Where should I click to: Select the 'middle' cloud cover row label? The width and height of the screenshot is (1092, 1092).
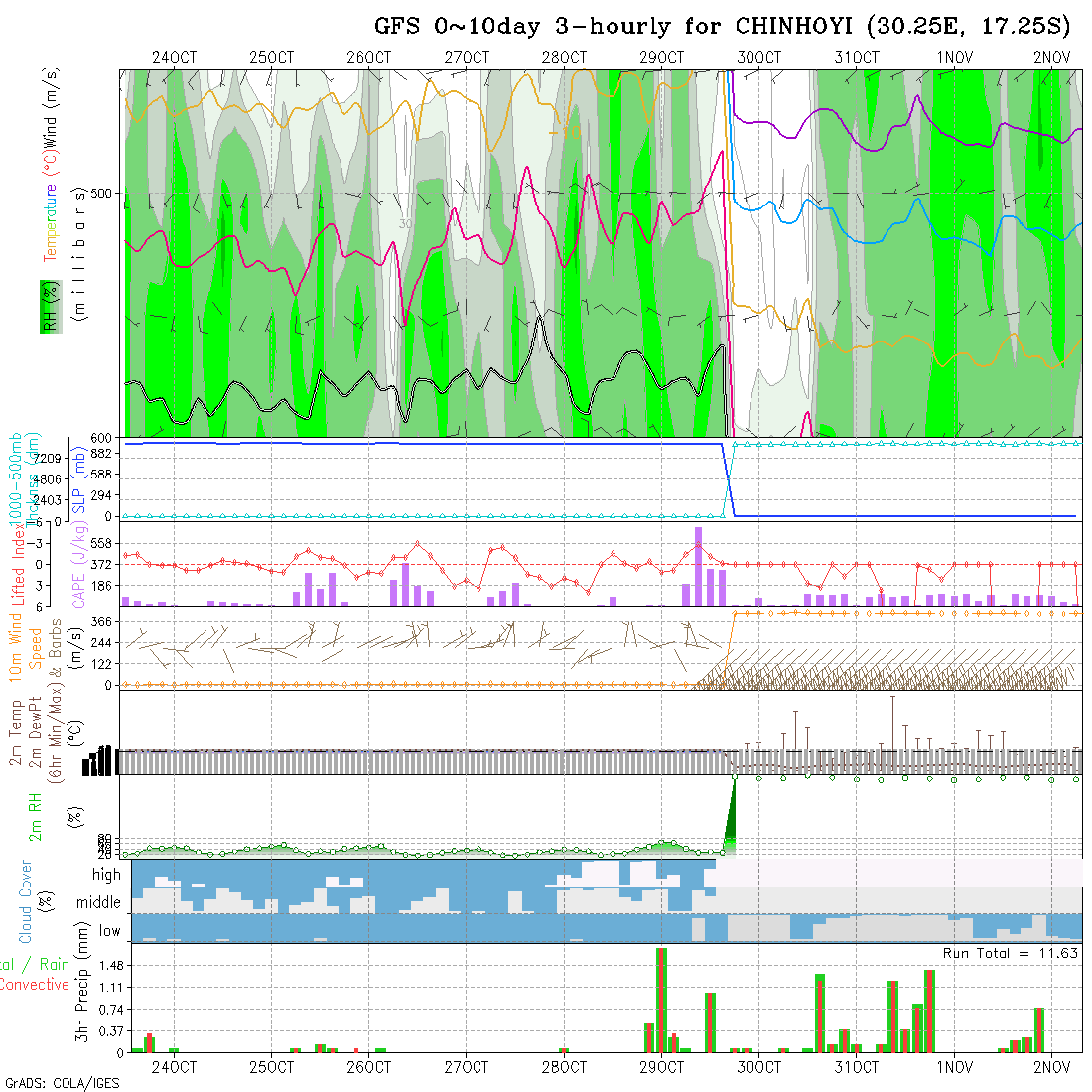click(98, 902)
